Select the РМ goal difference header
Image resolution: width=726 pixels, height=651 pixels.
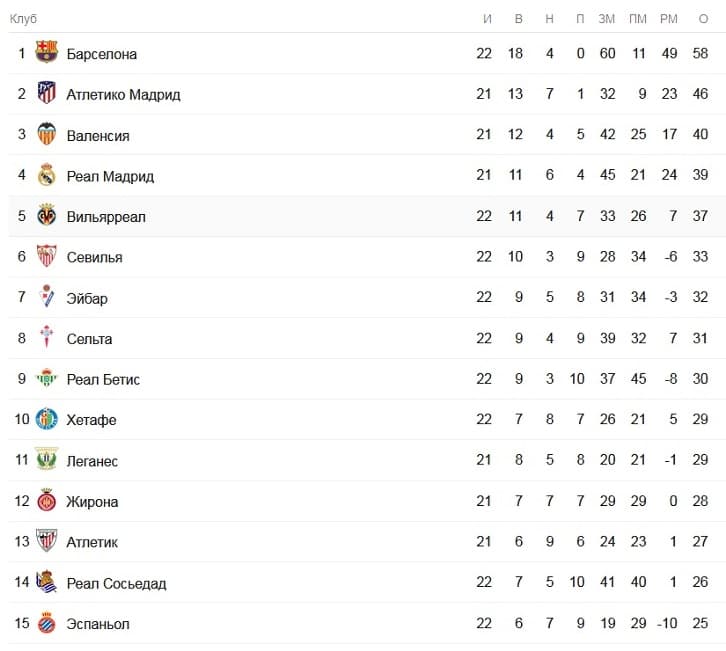click(669, 19)
